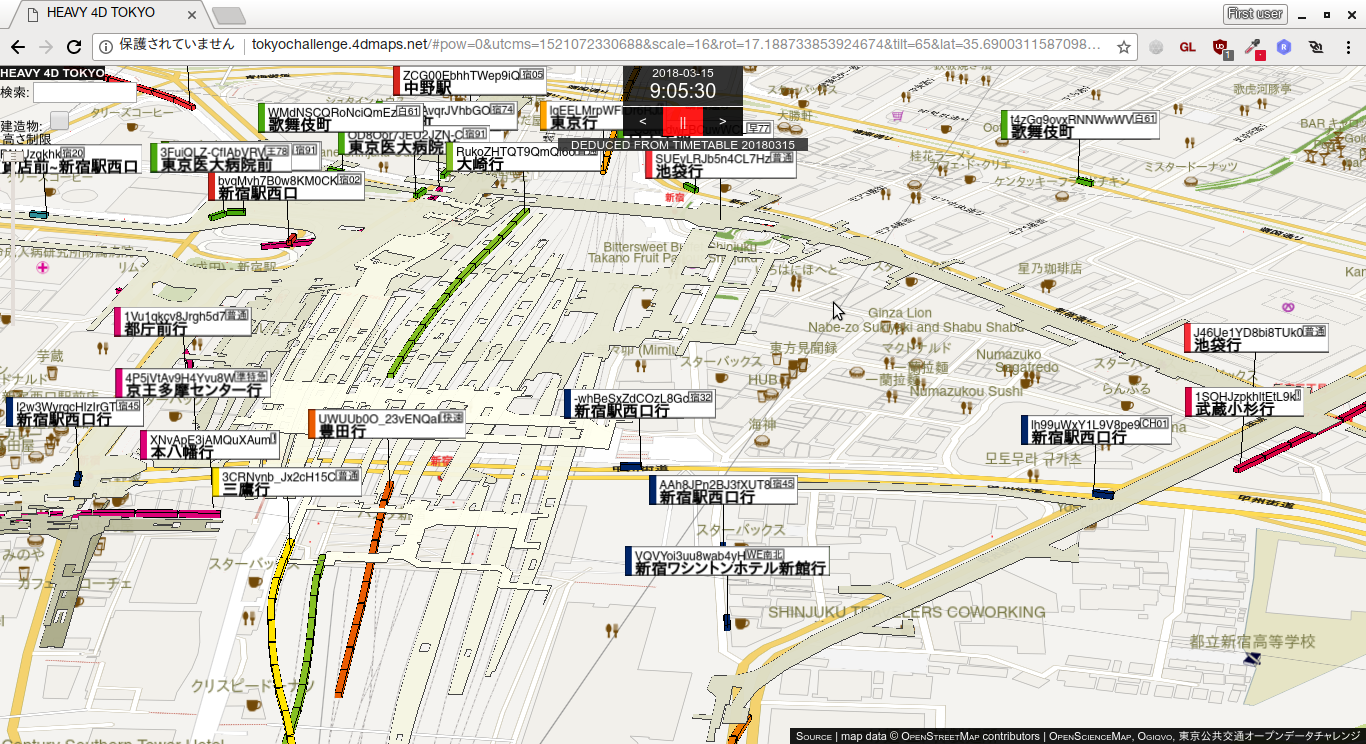Click the crossed-out camera extension icon
1366x744 pixels.
pos(1317,47)
